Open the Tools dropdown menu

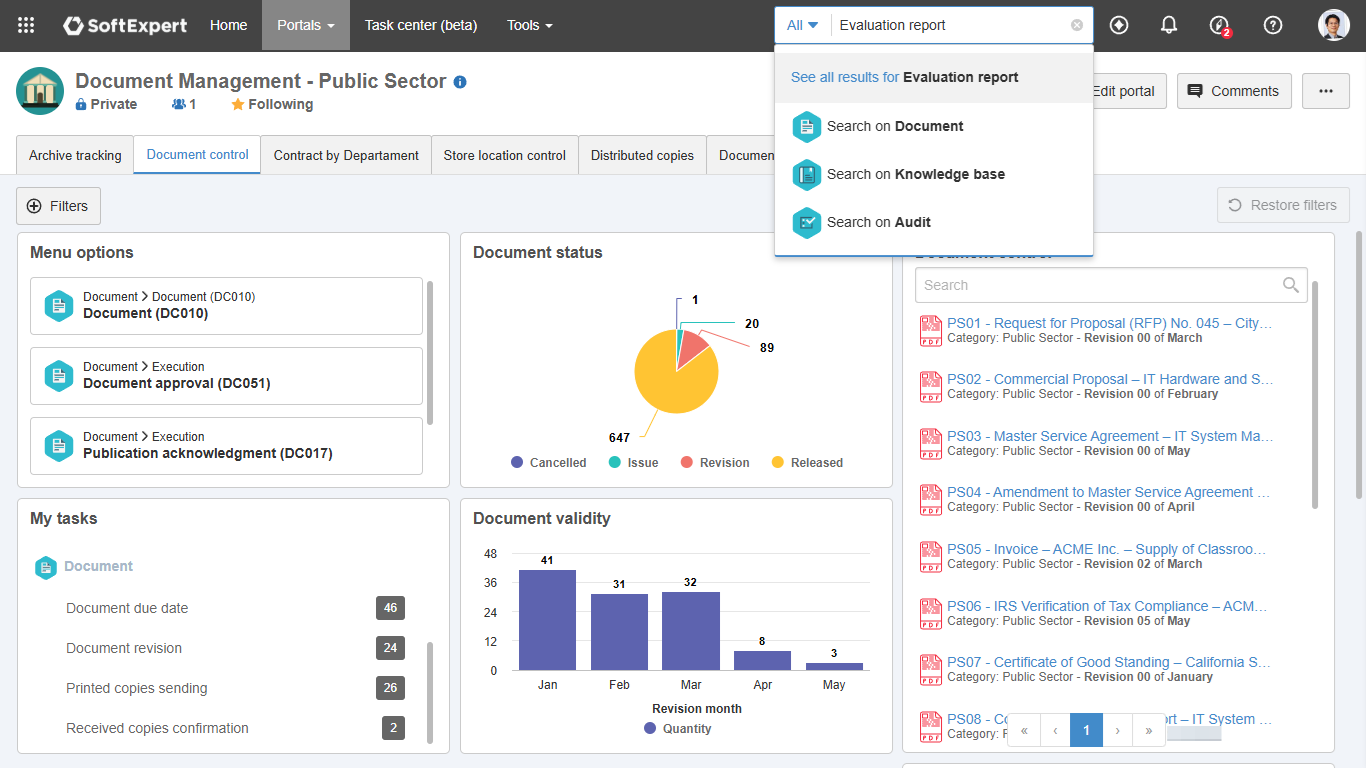pos(529,25)
